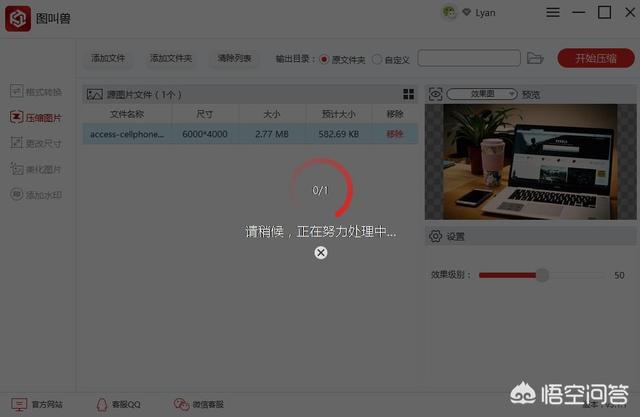Browse output folder with folder icon
Viewport: 640px width, 417px height.
(x=535, y=59)
